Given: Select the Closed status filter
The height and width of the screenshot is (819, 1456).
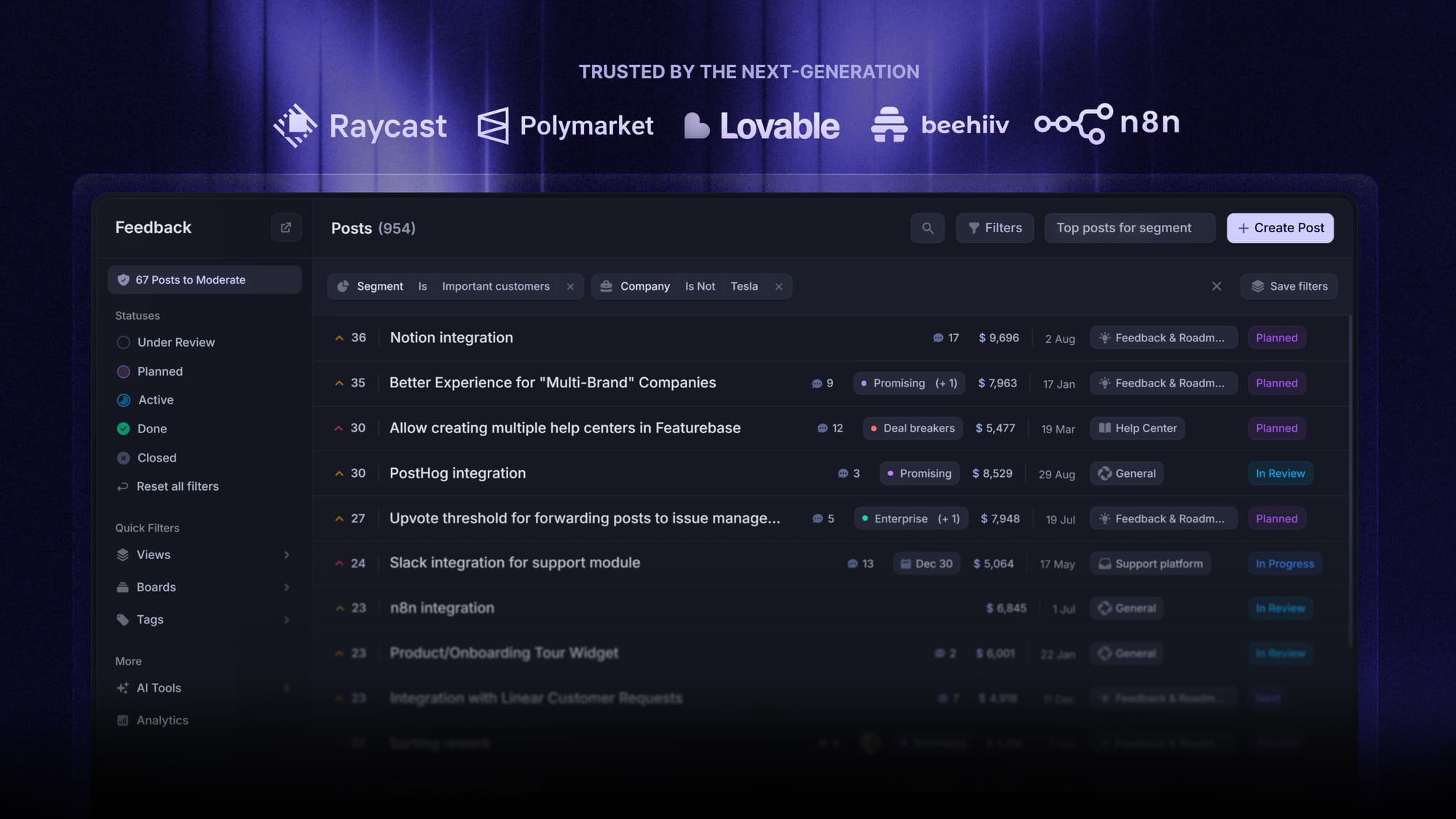Looking at the screenshot, I should click(157, 458).
